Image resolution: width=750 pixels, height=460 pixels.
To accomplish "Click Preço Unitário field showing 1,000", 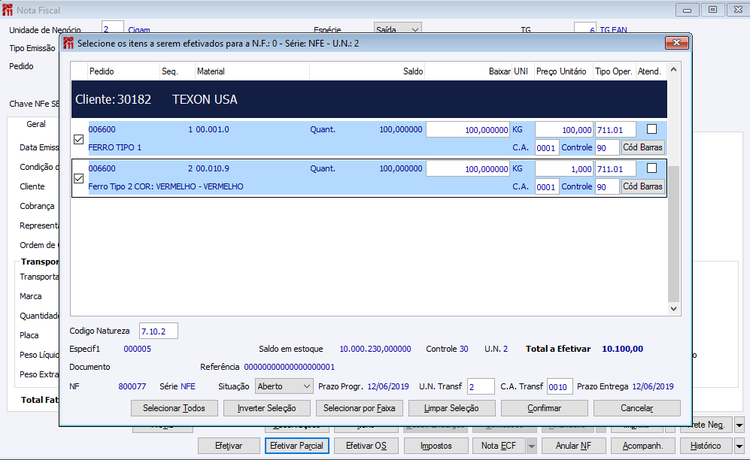I will coord(564,169).
